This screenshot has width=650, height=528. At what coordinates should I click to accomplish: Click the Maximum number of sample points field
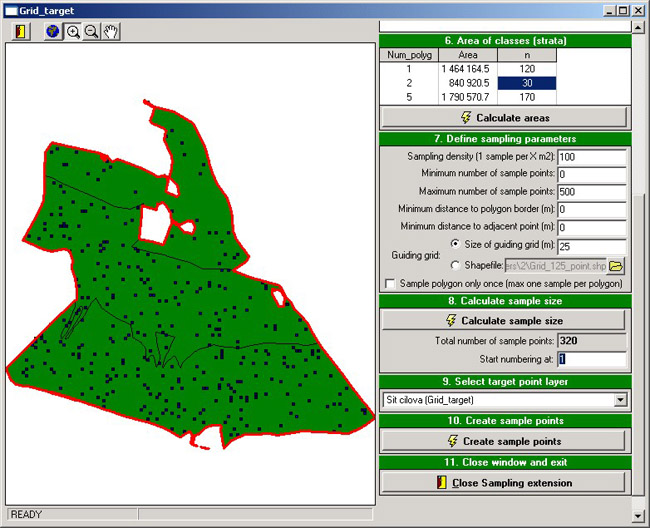tap(592, 192)
